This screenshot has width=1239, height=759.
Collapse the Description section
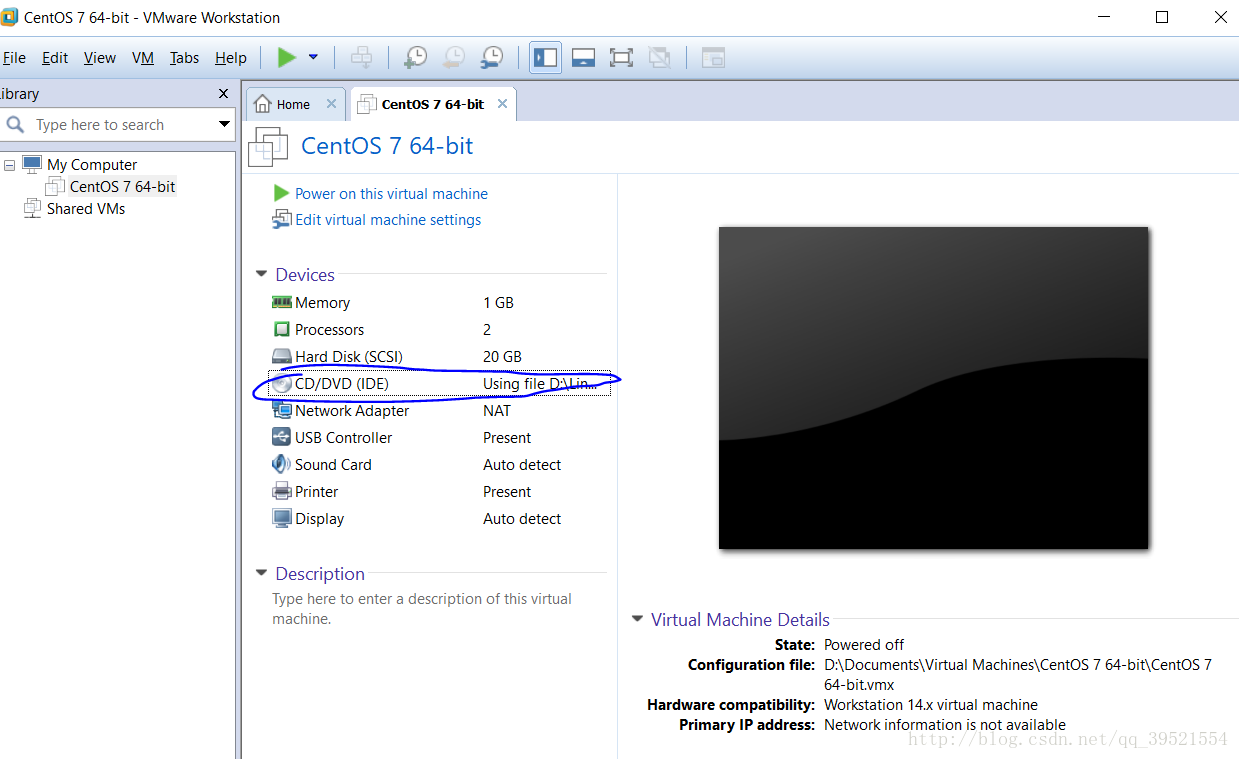261,573
